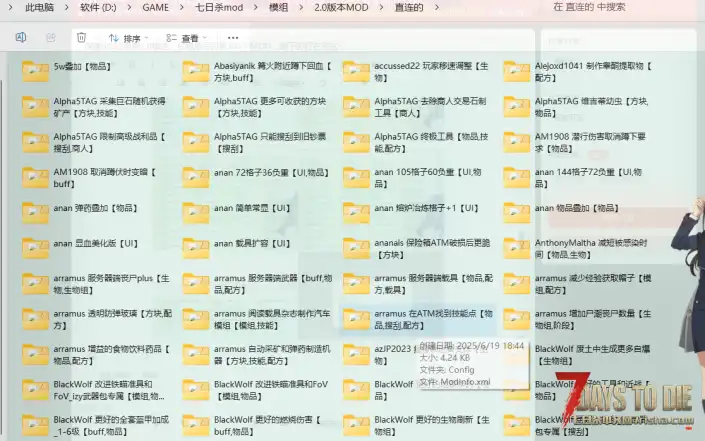Click the arramus 服务器端武器 folder name
Viewport: 705px width, 441px height.
click(x=273, y=284)
